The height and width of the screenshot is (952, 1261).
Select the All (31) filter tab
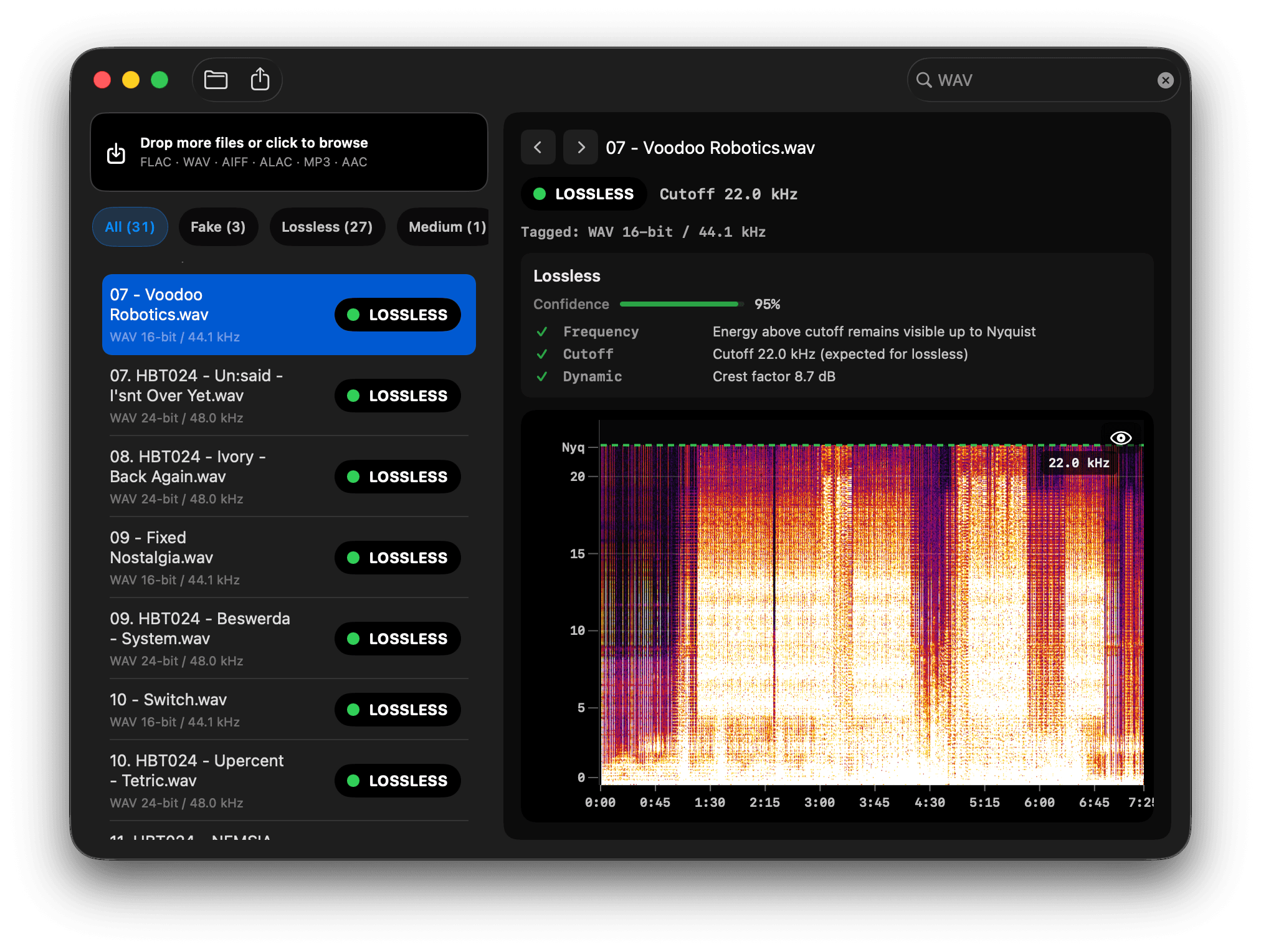(x=130, y=227)
